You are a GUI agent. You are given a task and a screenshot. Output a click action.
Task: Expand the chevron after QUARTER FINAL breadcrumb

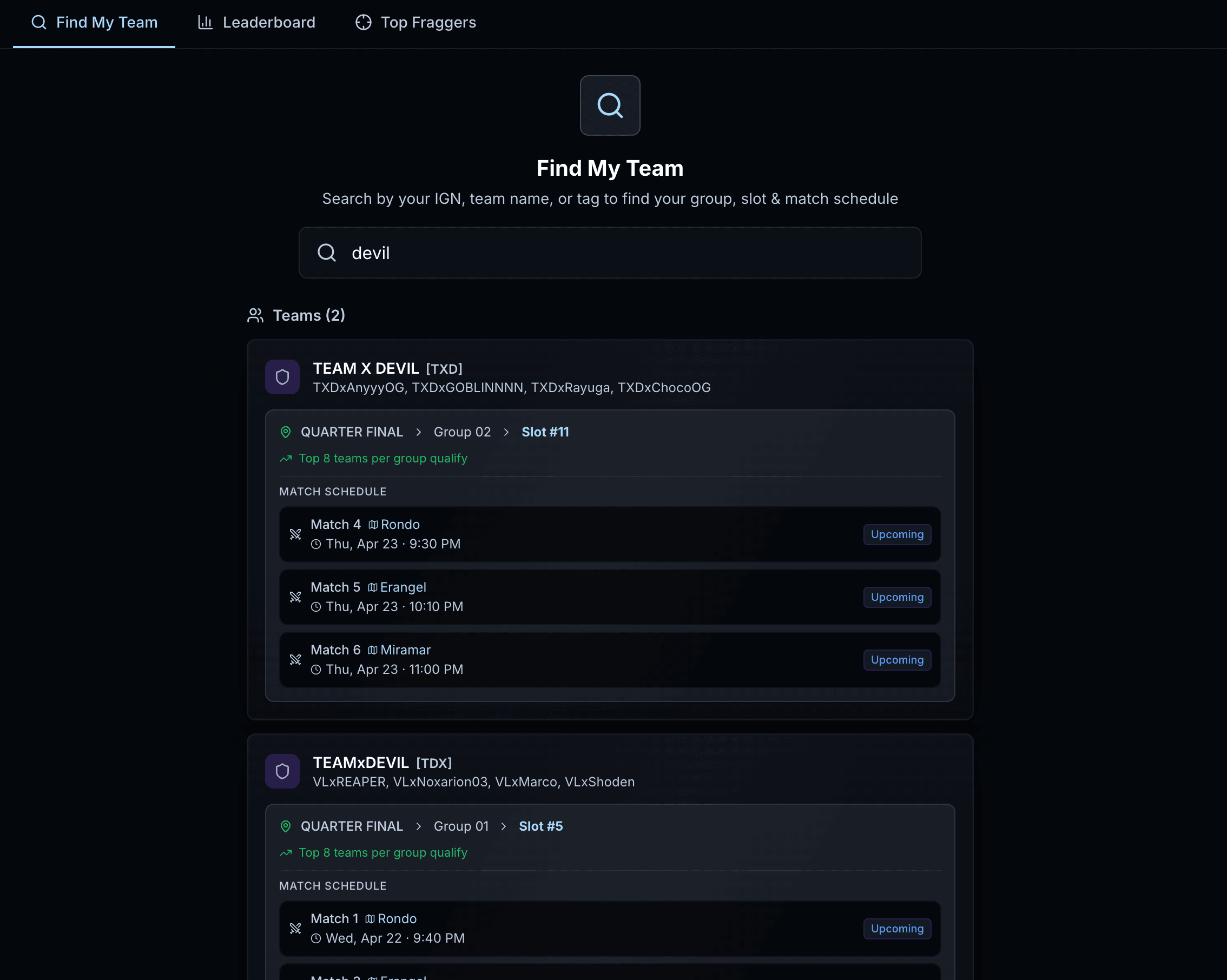(x=418, y=432)
